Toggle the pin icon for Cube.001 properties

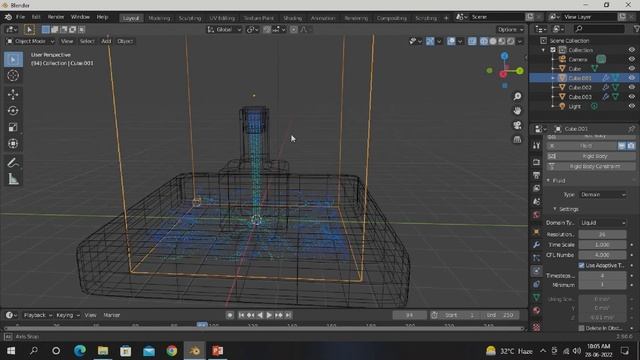631,129
